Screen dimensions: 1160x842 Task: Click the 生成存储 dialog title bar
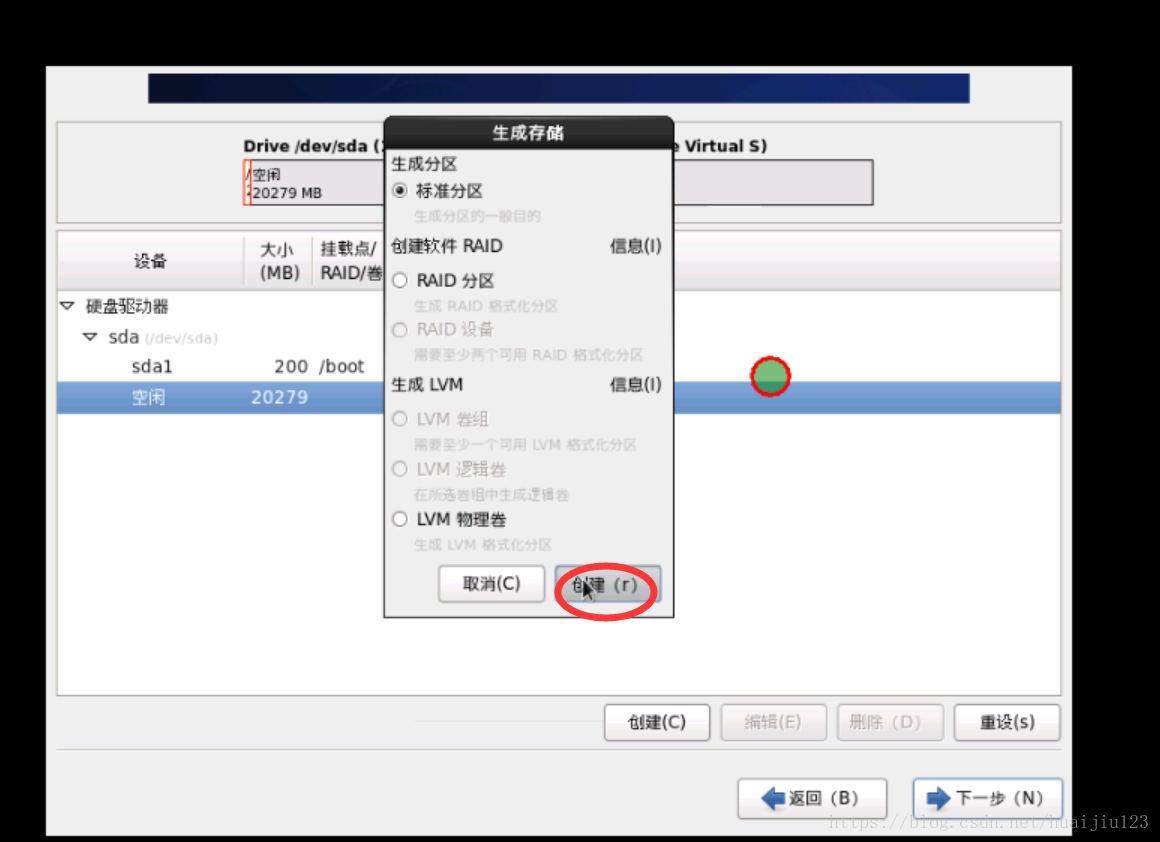528,133
